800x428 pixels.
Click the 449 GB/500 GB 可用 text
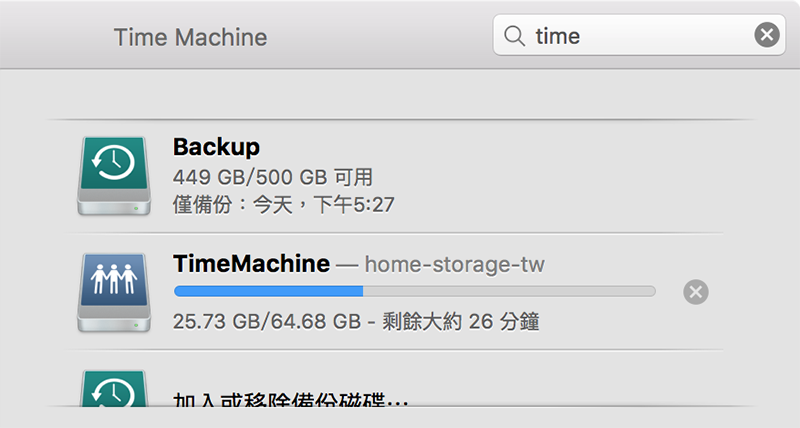[273, 178]
